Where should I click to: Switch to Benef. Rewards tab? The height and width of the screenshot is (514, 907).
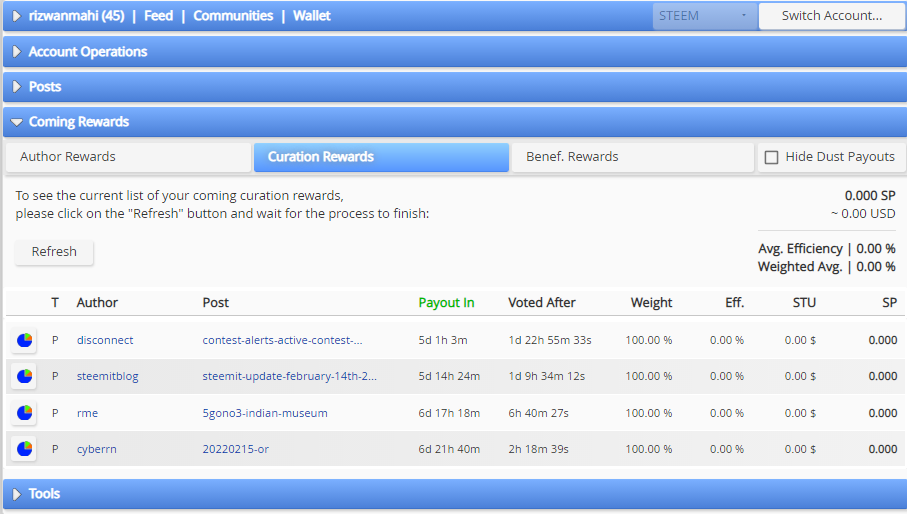pos(633,157)
